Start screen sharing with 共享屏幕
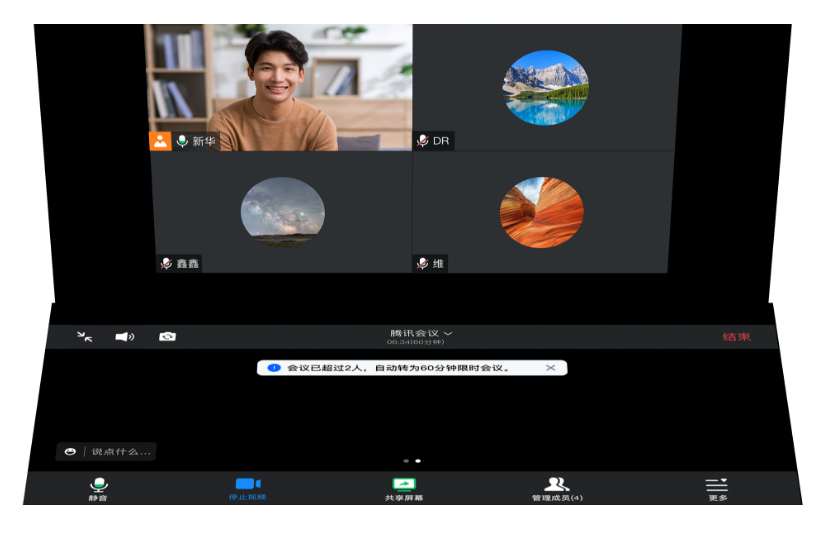Viewport: 825px width, 534px height. pos(404,489)
